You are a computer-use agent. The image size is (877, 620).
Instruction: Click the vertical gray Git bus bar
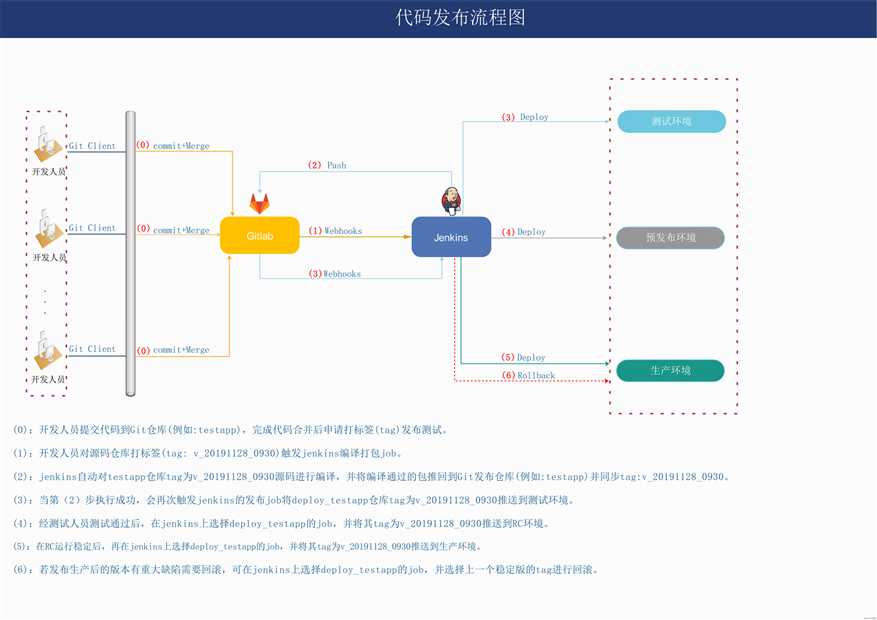[130, 253]
